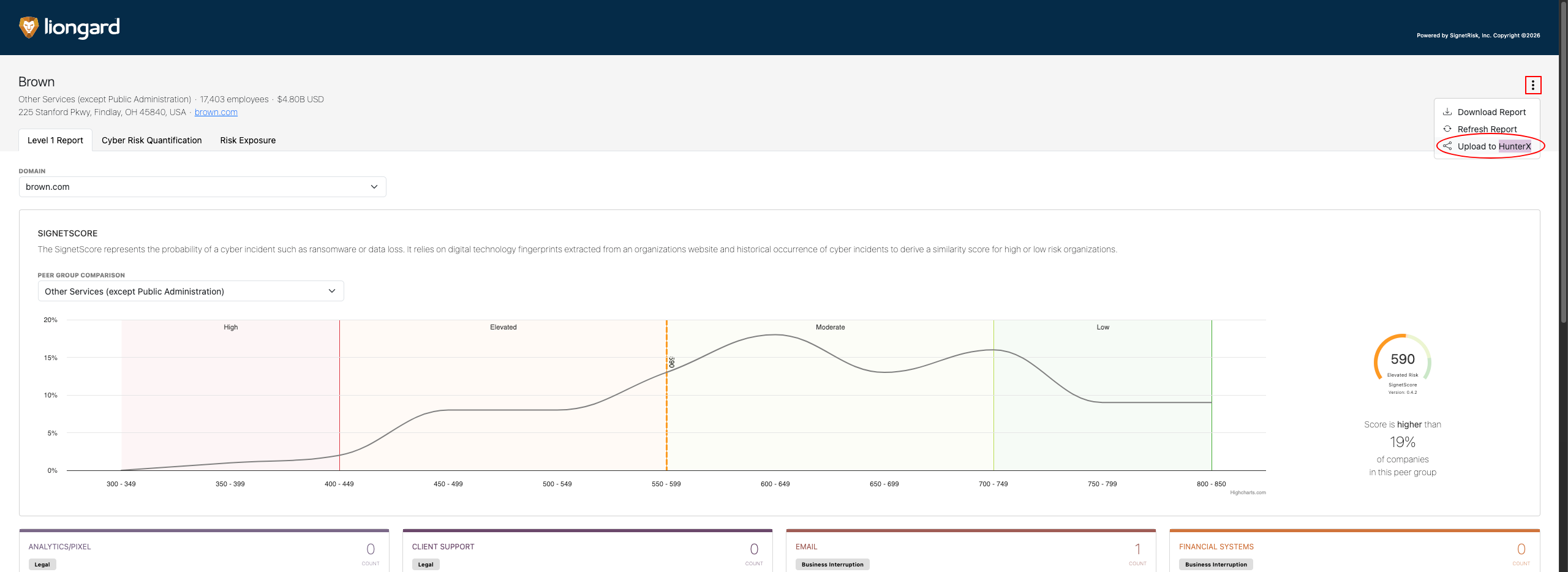This screenshot has height=572, width=1568.
Task: Select Upload to HunterX menu entry
Action: click(x=1487, y=146)
